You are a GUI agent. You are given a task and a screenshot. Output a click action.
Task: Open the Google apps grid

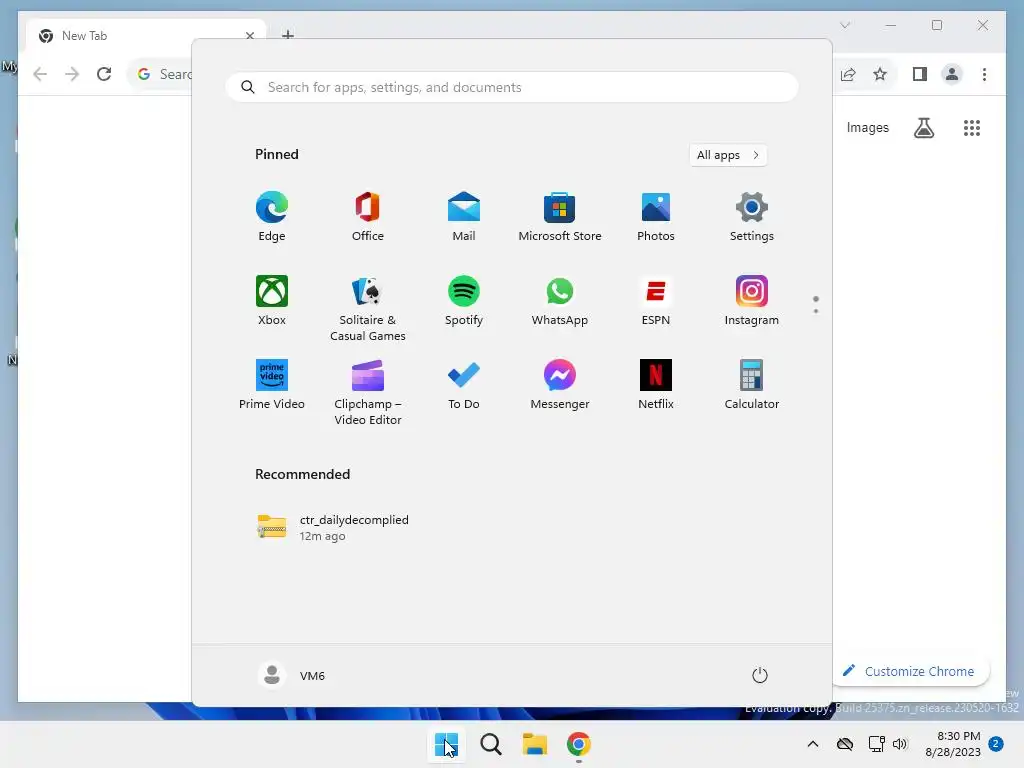click(972, 128)
